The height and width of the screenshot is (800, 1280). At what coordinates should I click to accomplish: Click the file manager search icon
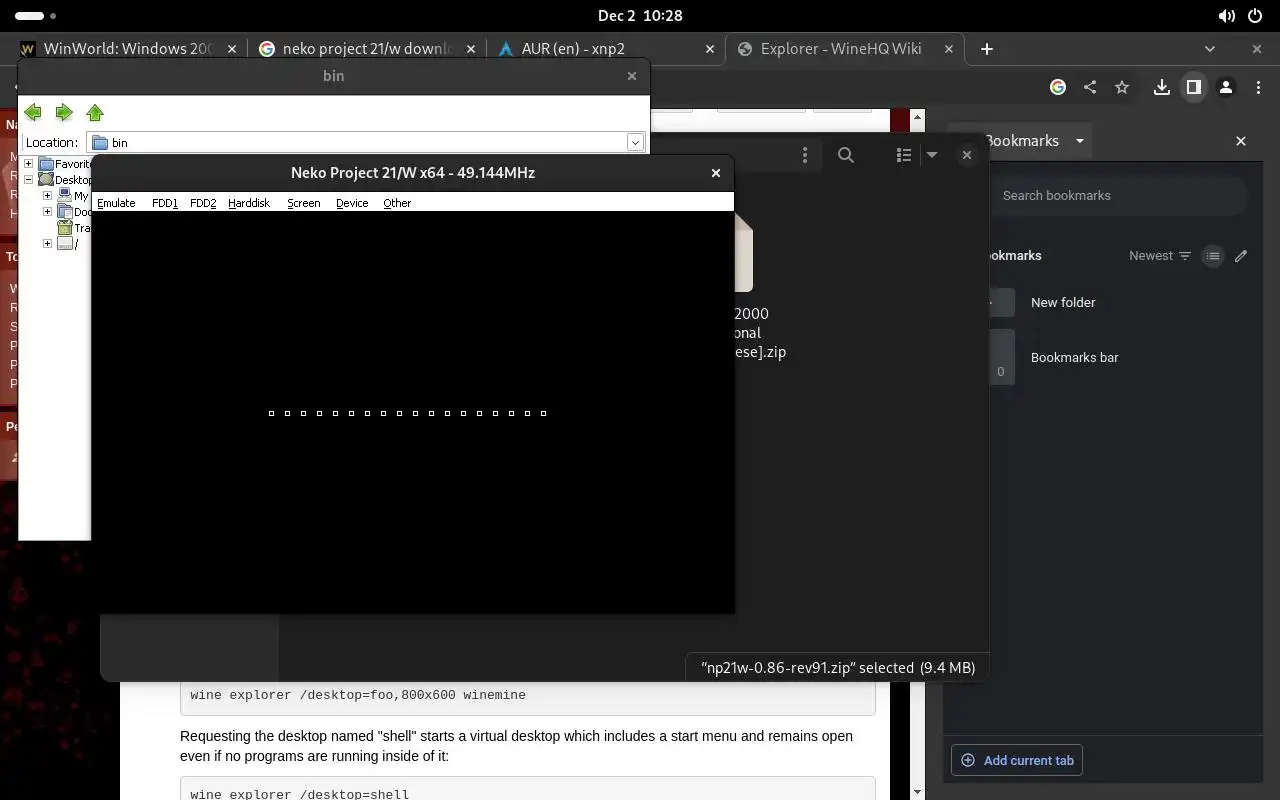[846, 155]
